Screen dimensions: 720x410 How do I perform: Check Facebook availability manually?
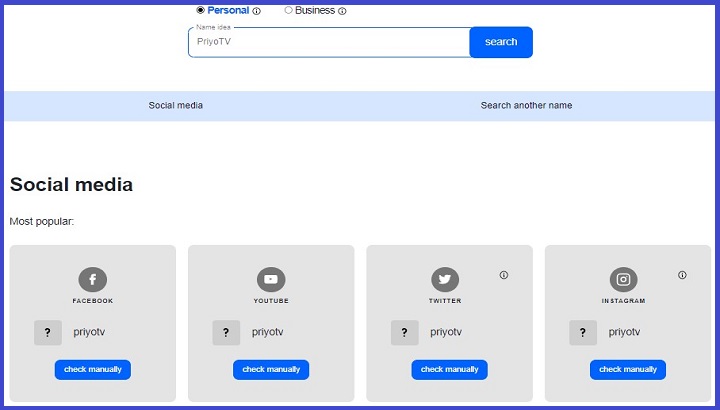(93, 369)
